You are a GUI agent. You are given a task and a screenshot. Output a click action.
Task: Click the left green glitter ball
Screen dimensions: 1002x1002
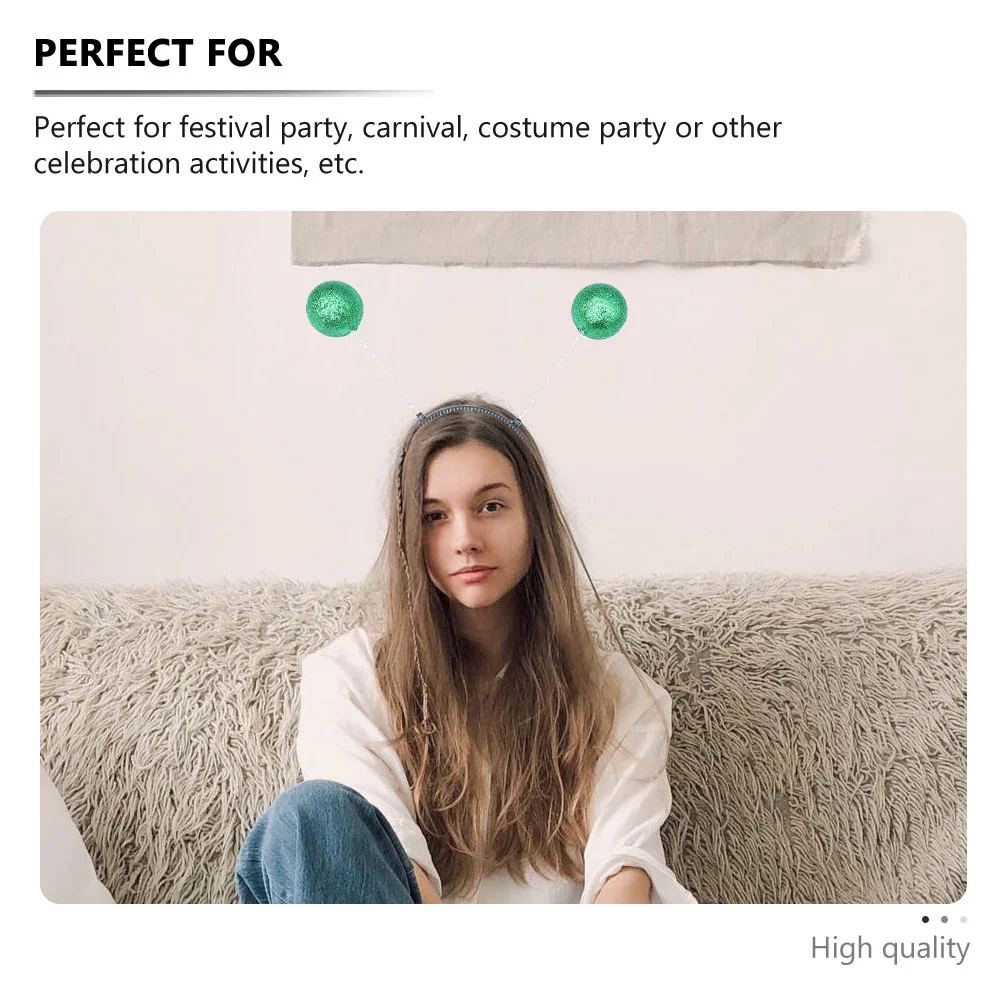point(334,309)
